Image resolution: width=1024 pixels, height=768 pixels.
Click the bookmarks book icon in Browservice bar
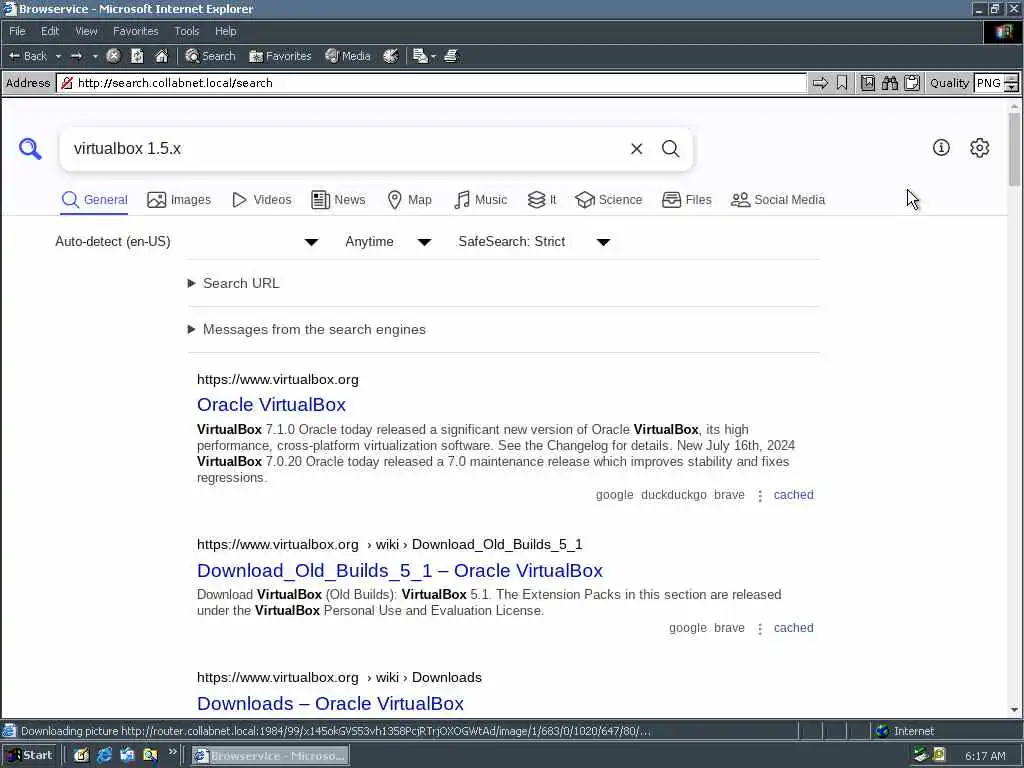pyautogui.click(x=867, y=83)
